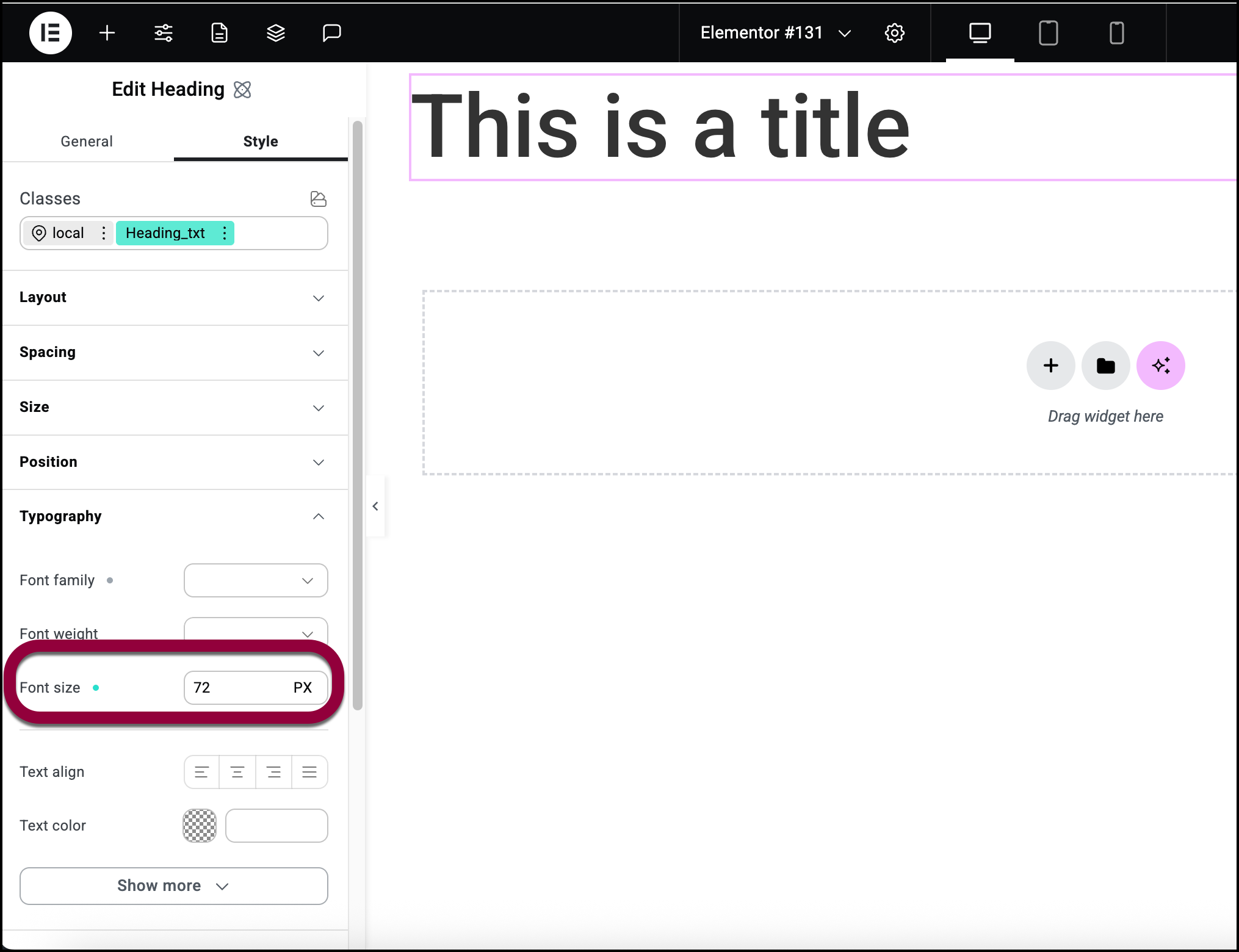
Task: Open Site Settings sliders icon
Action: 164,33
